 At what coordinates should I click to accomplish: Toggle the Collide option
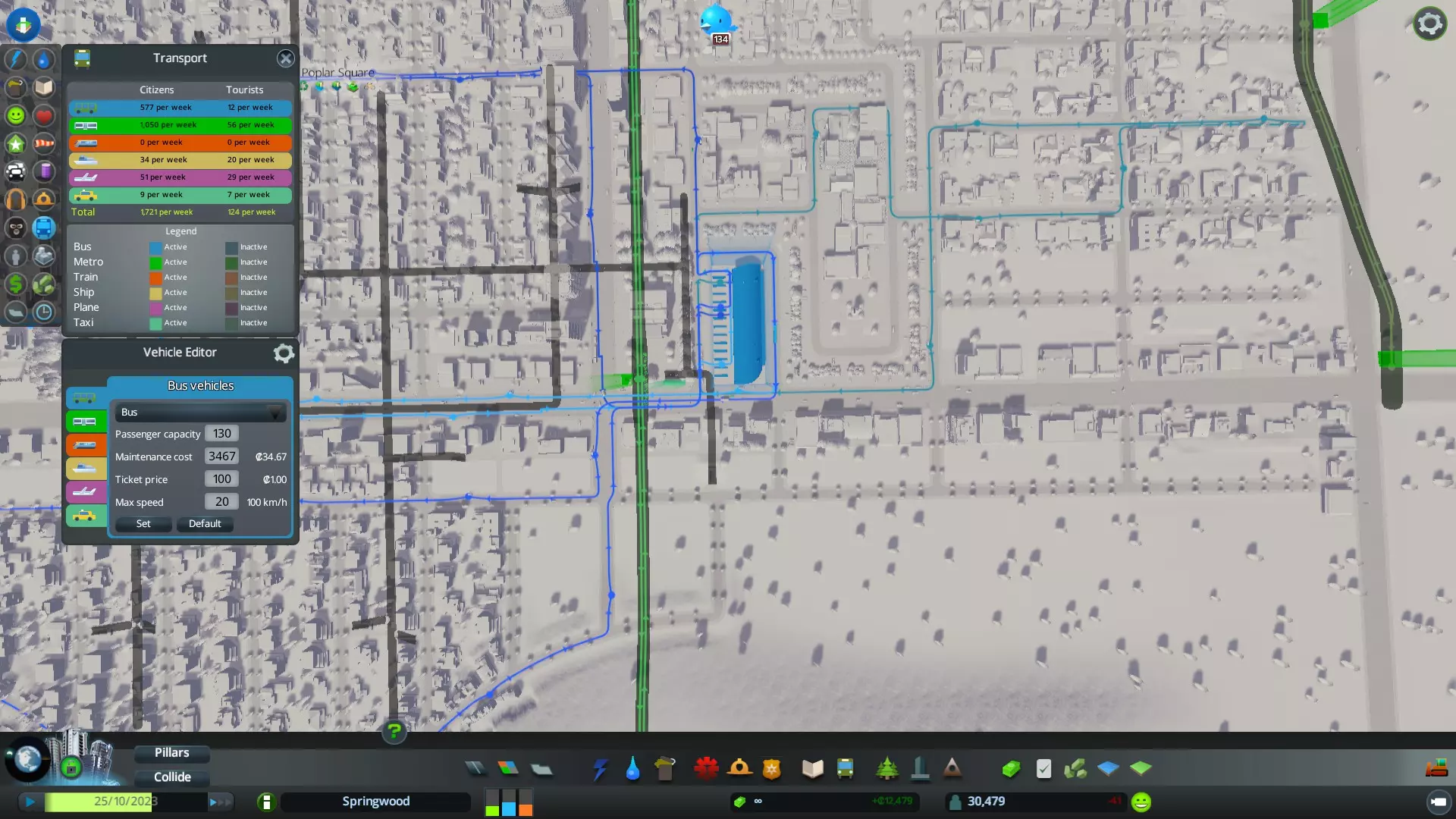pyautogui.click(x=172, y=777)
